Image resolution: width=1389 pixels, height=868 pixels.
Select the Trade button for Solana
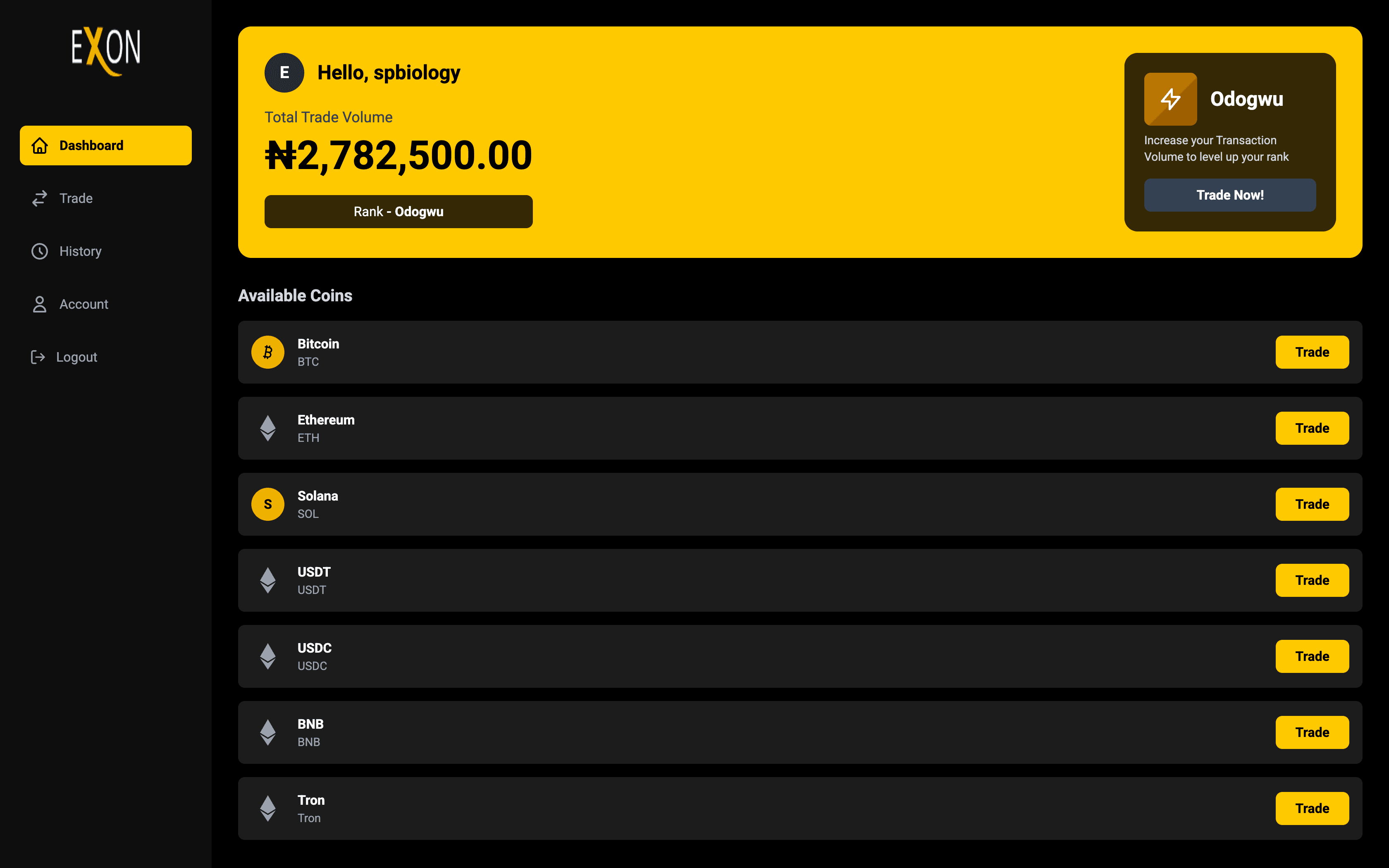1312,504
